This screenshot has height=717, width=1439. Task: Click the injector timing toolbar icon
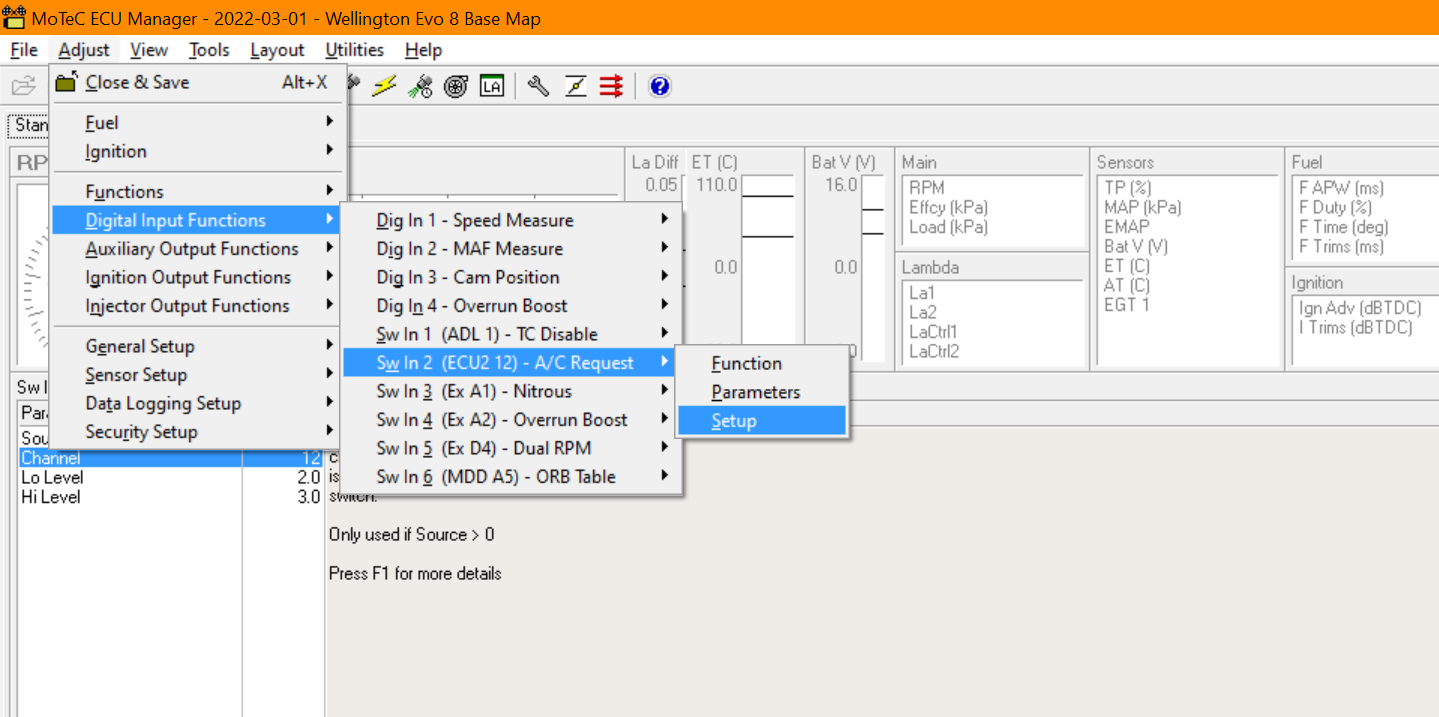(420, 87)
